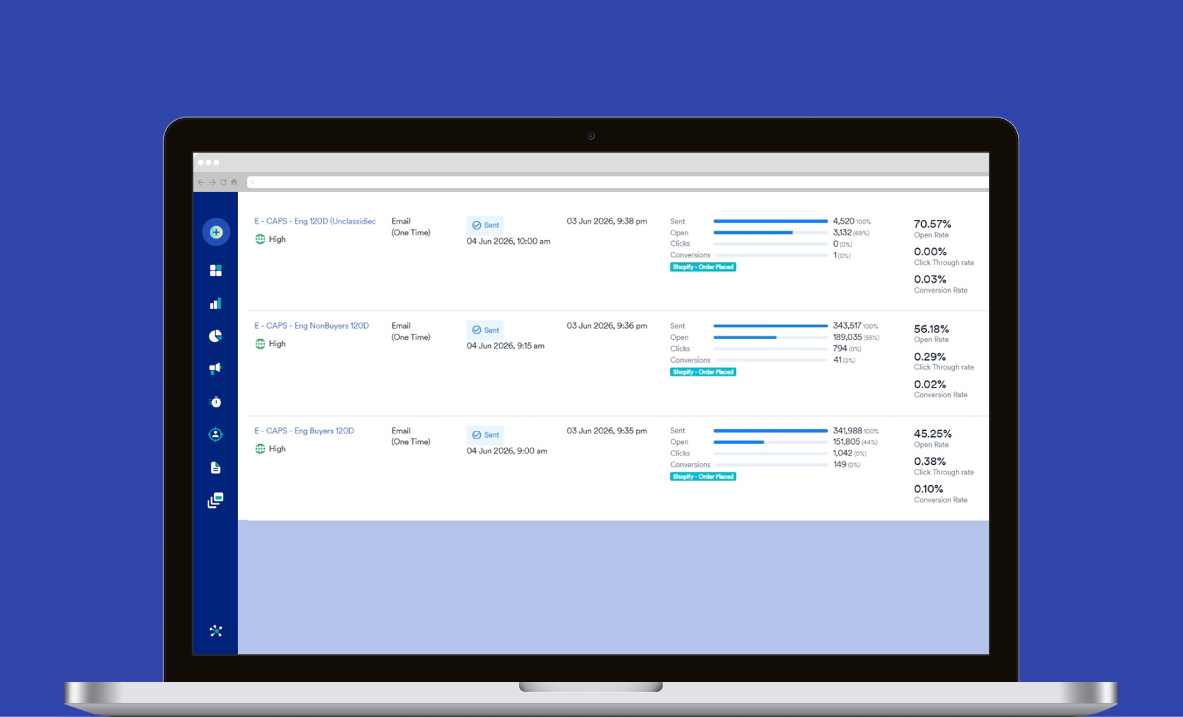Screen dimensions: 1183x717
Task: Open the user target icon in sidebar
Action: coord(216,434)
